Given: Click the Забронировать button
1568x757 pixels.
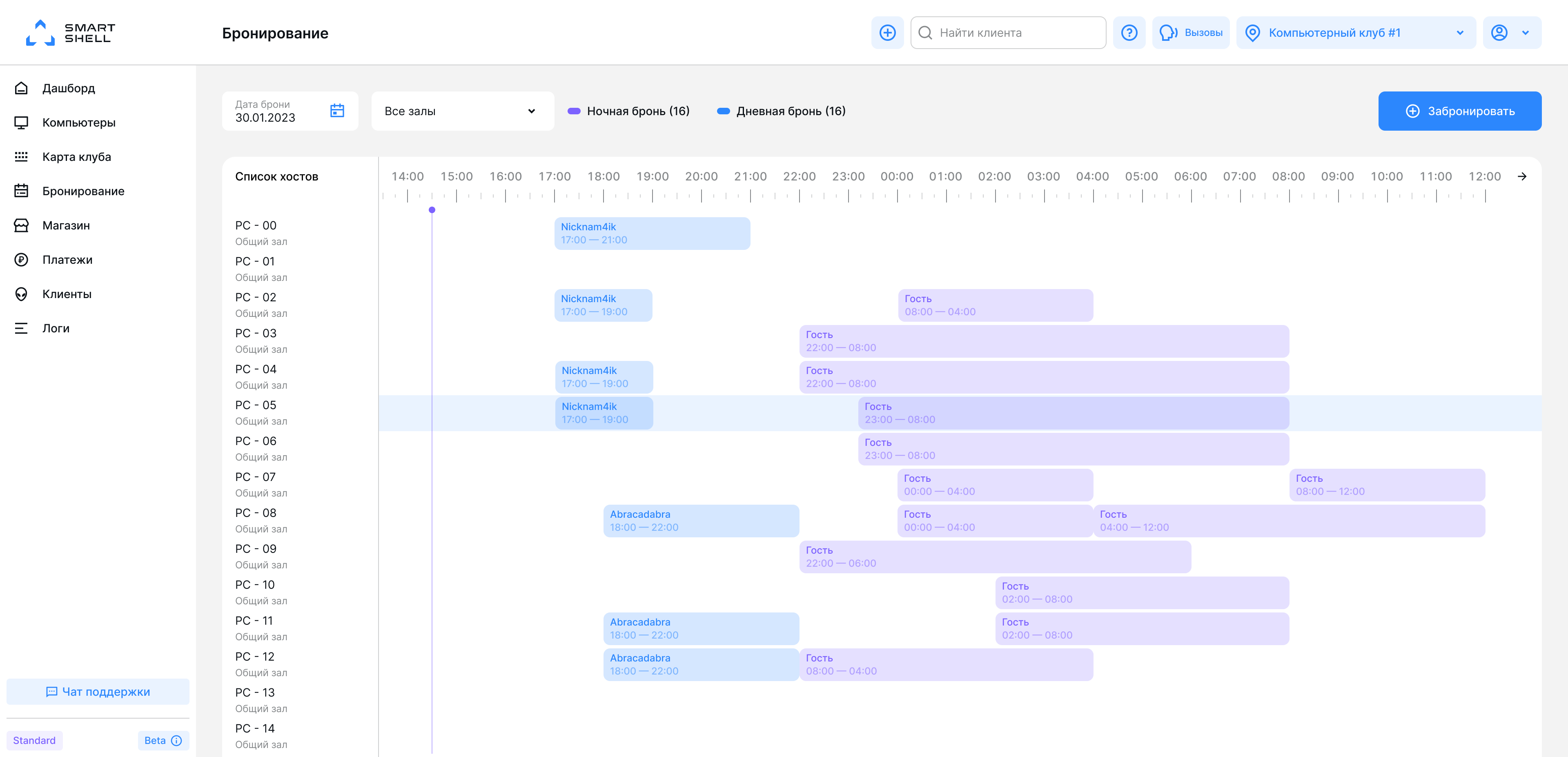Looking at the screenshot, I should pyautogui.click(x=1460, y=111).
